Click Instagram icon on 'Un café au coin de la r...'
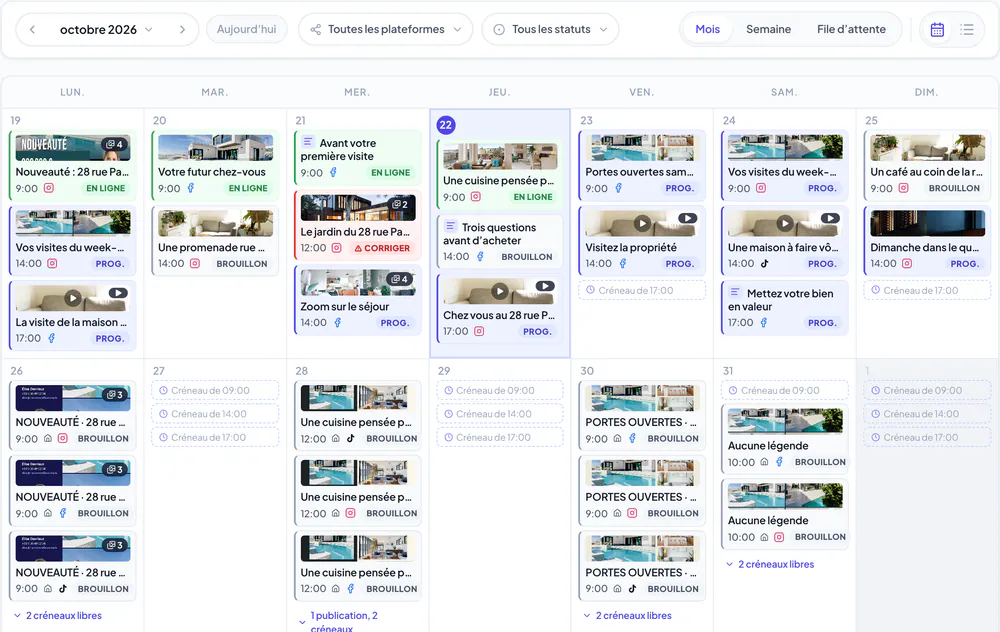Screen dimensions: 1000x632 click(903, 188)
